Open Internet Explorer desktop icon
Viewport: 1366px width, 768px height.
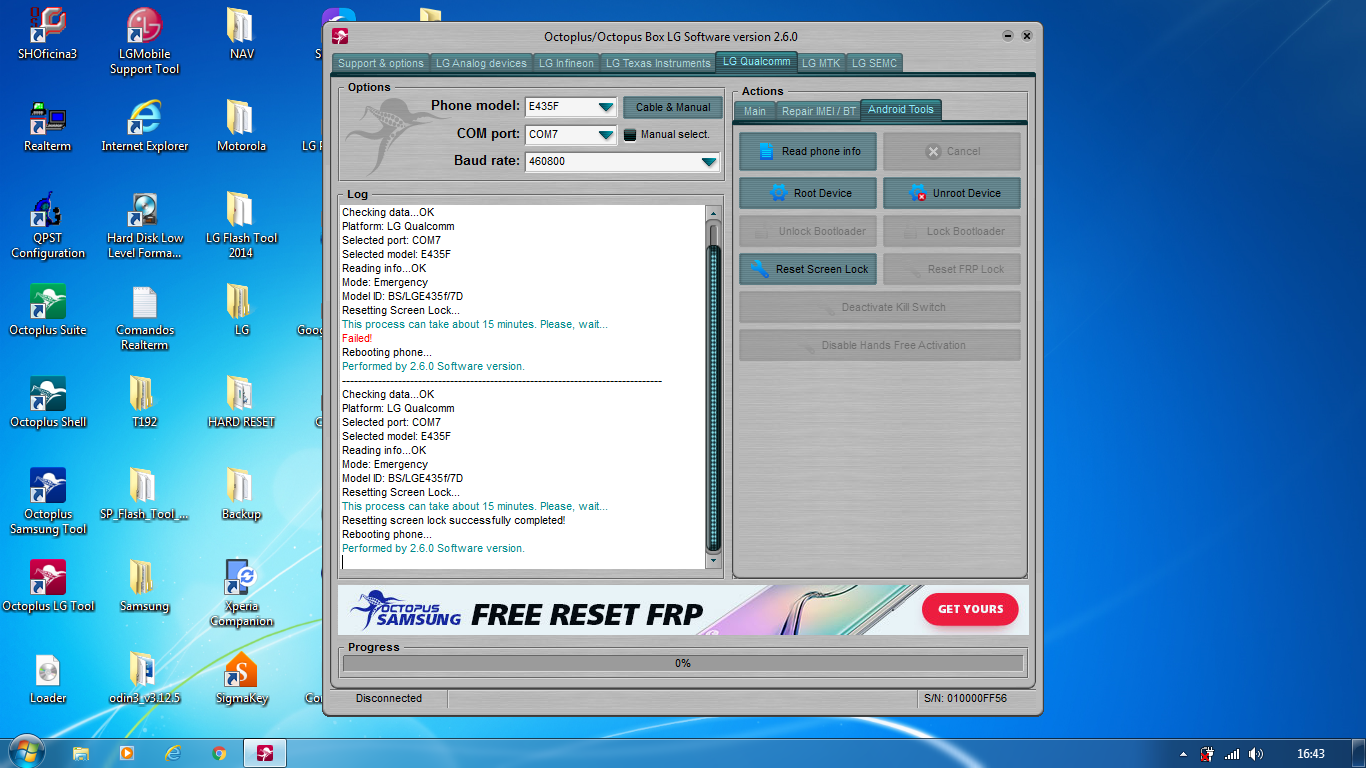pos(145,125)
